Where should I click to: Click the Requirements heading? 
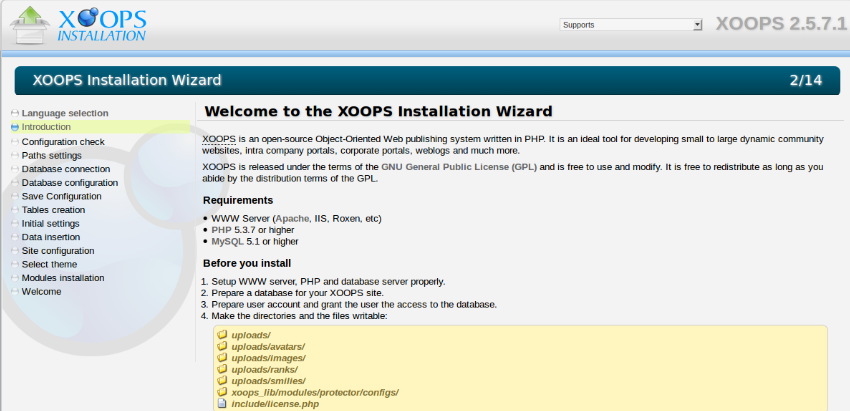pyautogui.click(x=238, y=200)
